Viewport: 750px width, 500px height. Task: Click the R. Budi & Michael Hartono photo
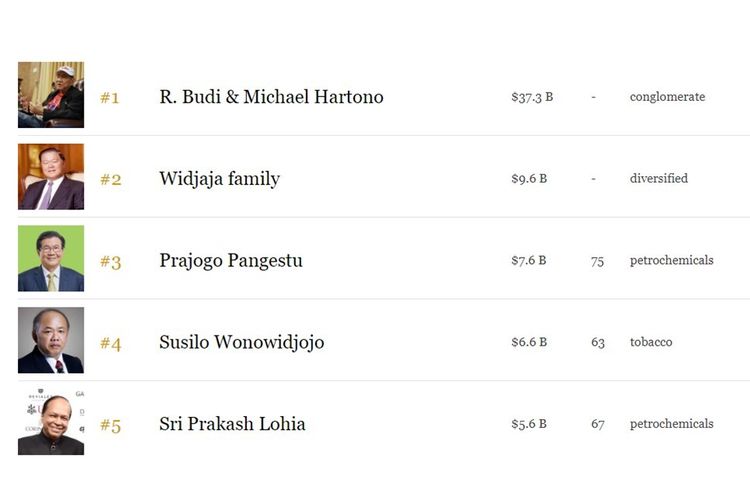click(x=51, y=95)
